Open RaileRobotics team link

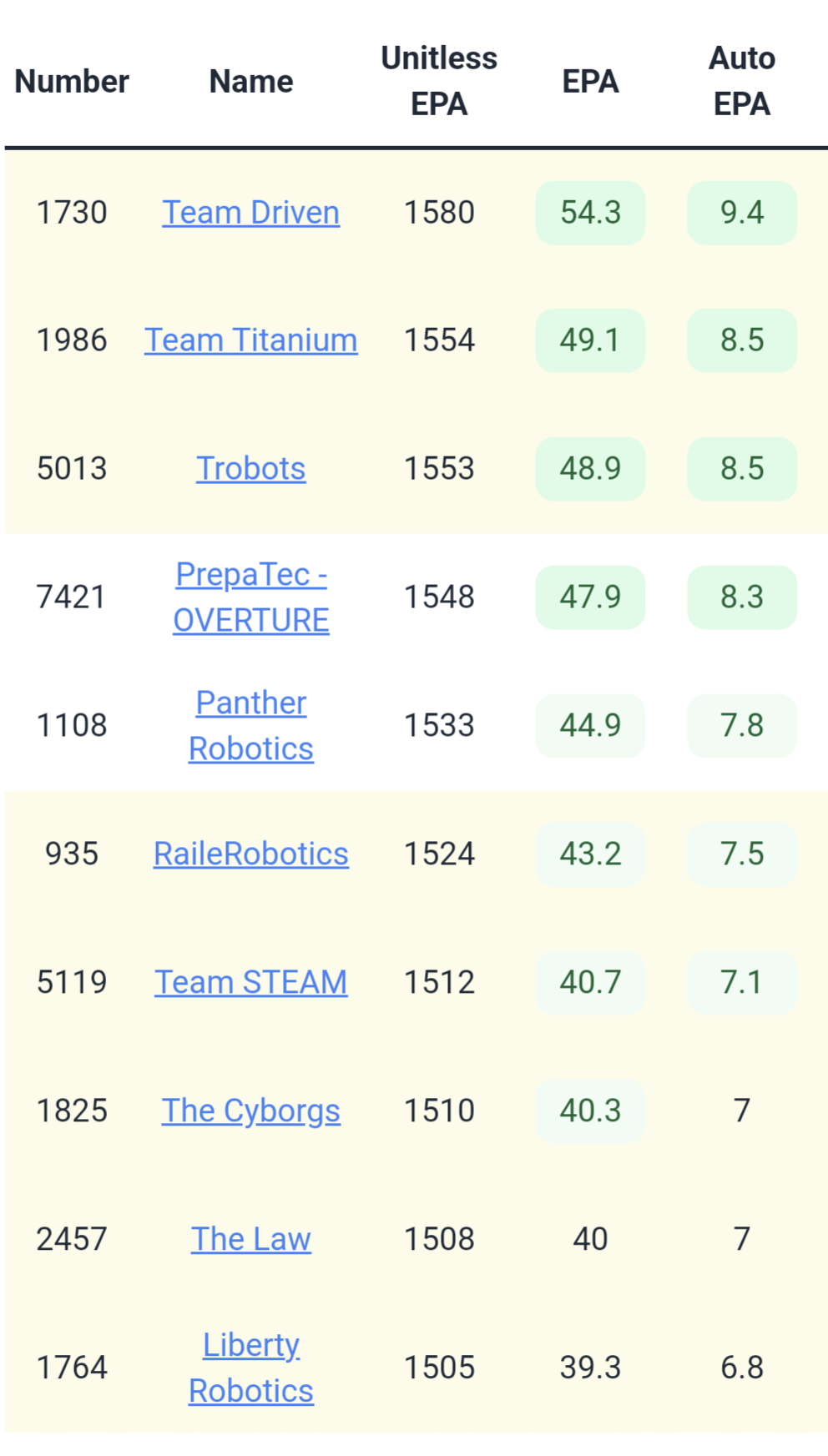250,854
